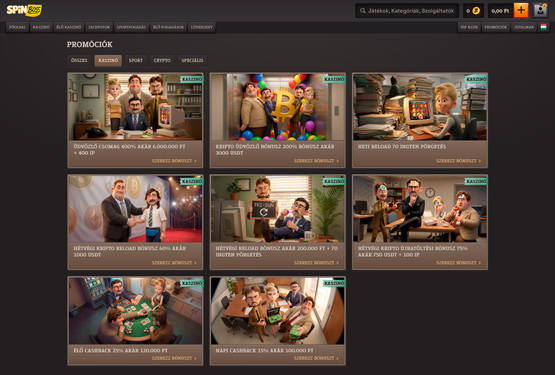Open the Hétvégi Kripto Újratöltési 75% image

pos(420,209)
